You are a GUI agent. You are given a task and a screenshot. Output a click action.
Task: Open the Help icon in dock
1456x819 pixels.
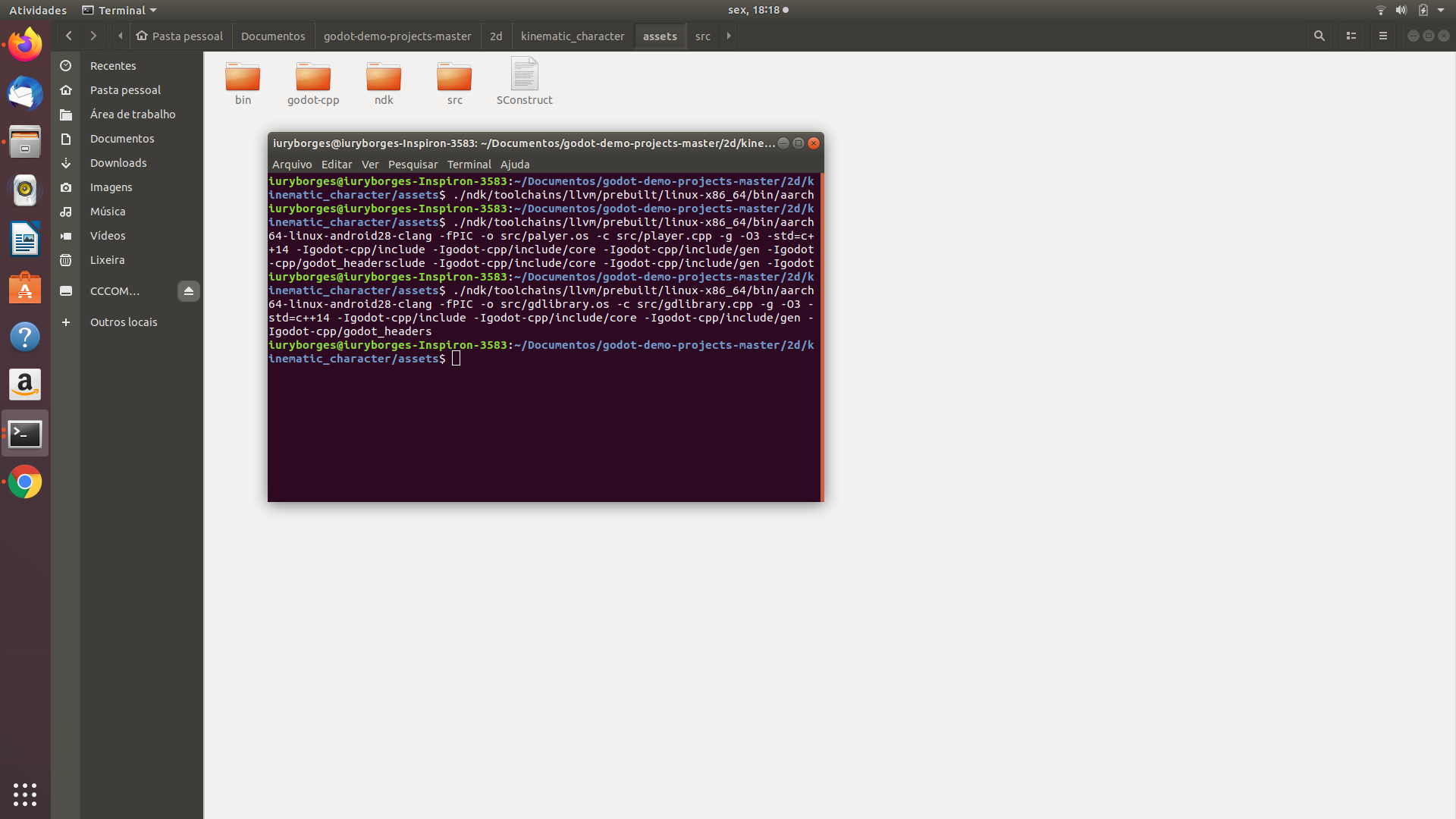[25, 337]
